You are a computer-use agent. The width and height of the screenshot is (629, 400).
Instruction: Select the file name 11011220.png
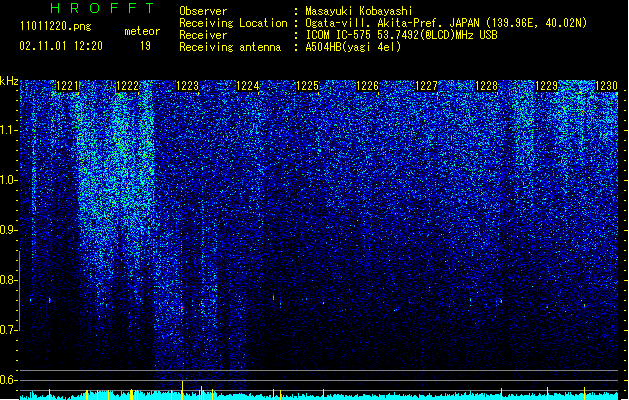pos(56,27)
